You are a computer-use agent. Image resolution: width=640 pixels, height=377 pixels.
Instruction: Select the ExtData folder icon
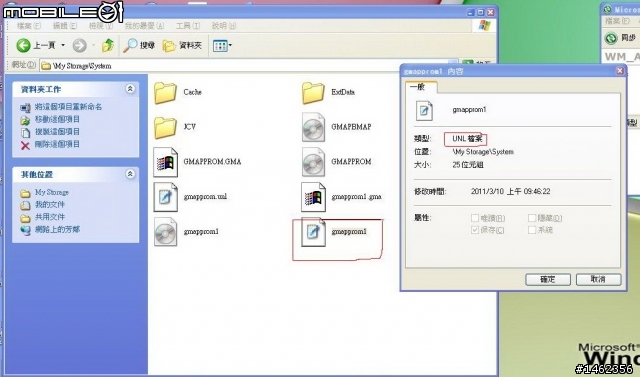313,93
